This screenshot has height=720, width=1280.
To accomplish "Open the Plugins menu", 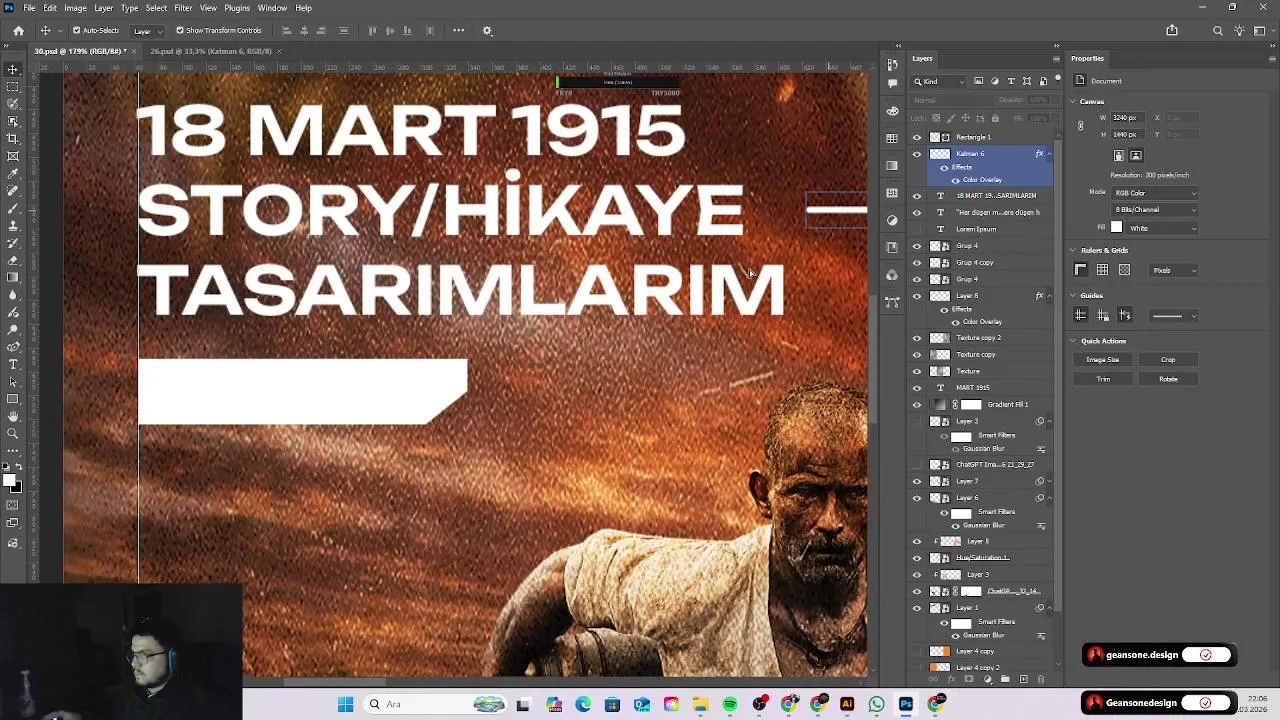I will click(x=237, y=8).
